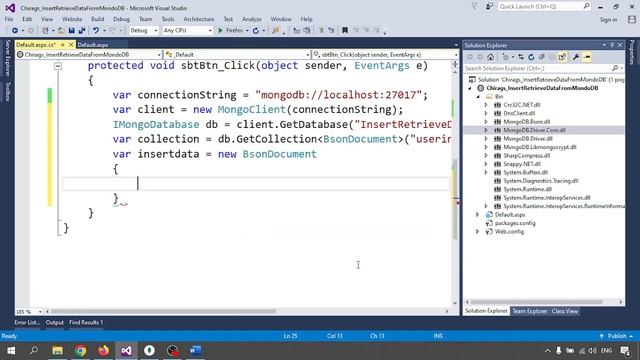Open Firefox from the taskbar

coord(103,351)
